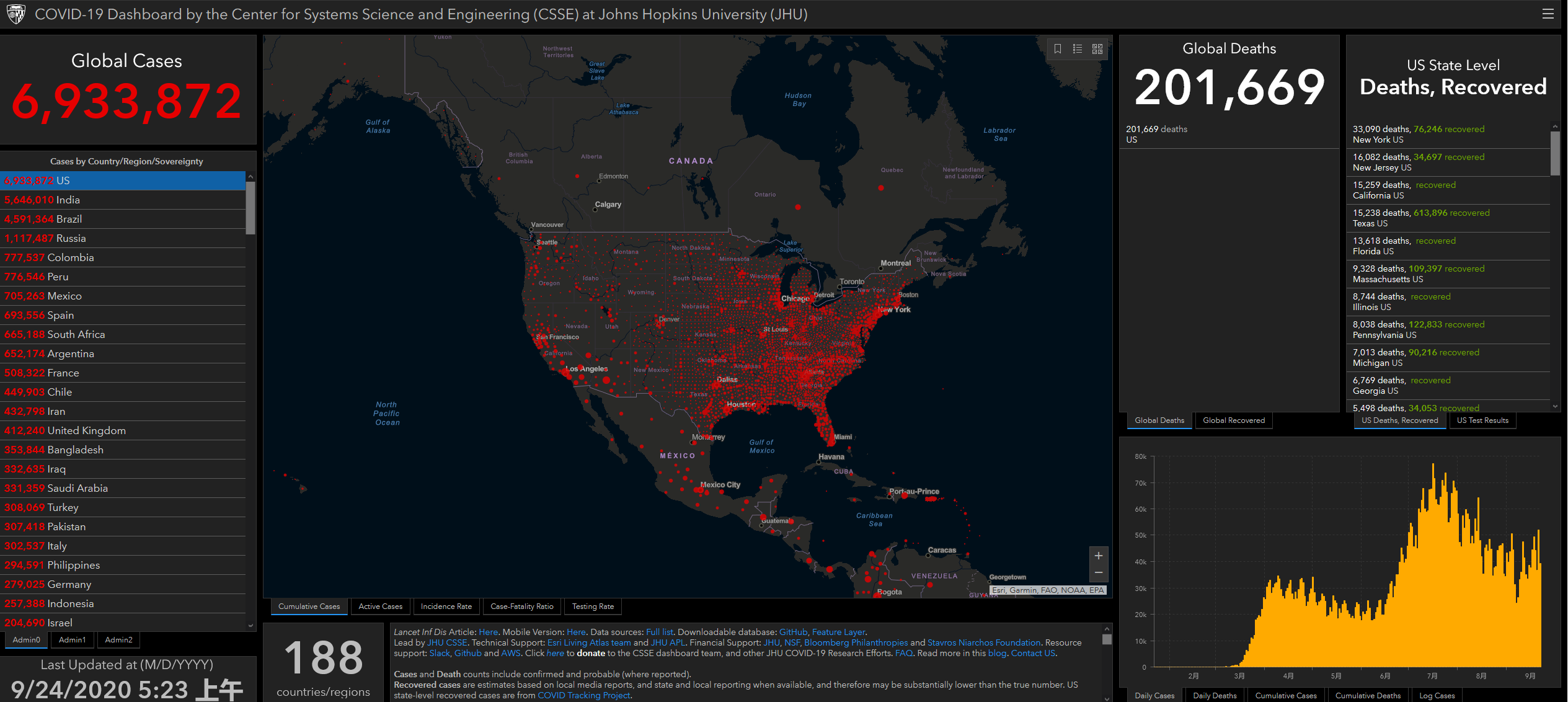The image size is (1568, 702).
Task: Zoom in the map with plus button
Action: (x=1098, y=556)
